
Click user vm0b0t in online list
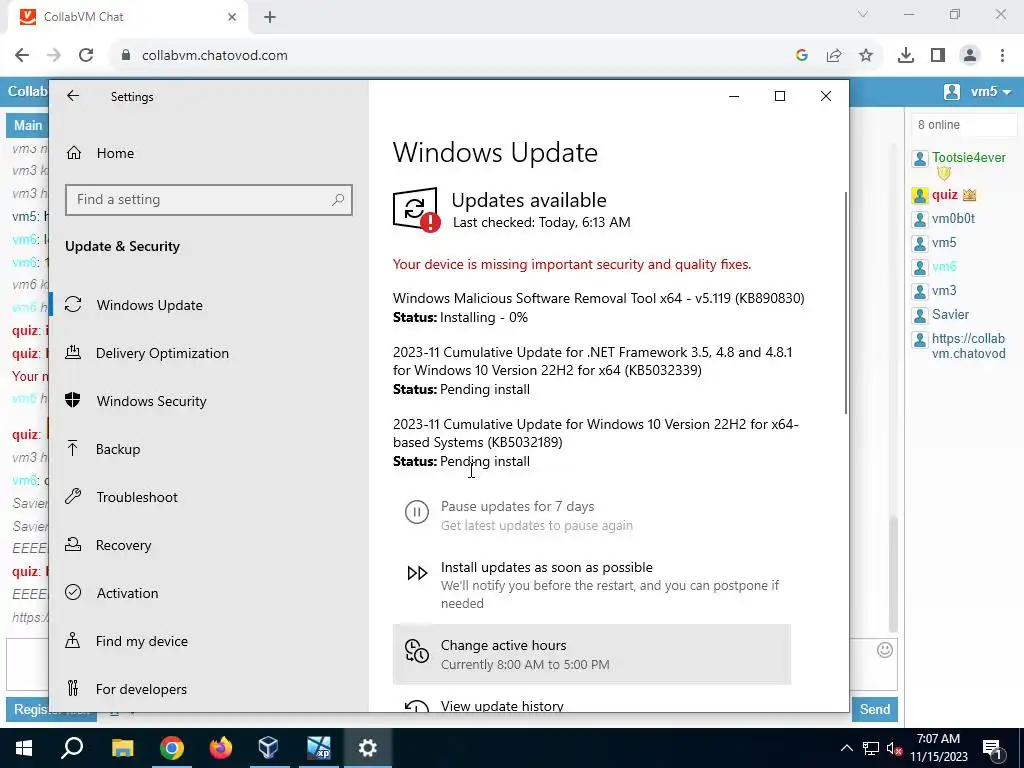click(953, 219)
